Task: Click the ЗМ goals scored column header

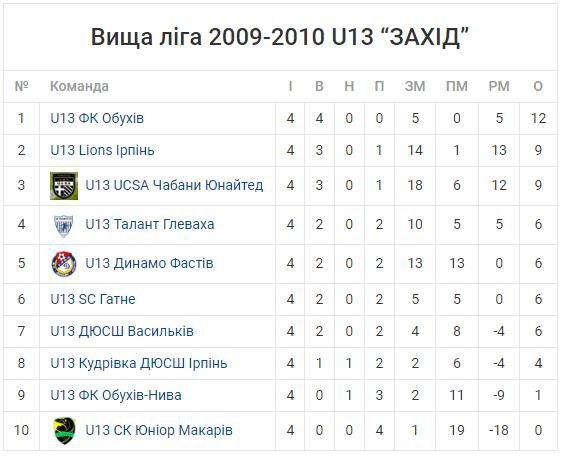Action: [x=415, y=86]
